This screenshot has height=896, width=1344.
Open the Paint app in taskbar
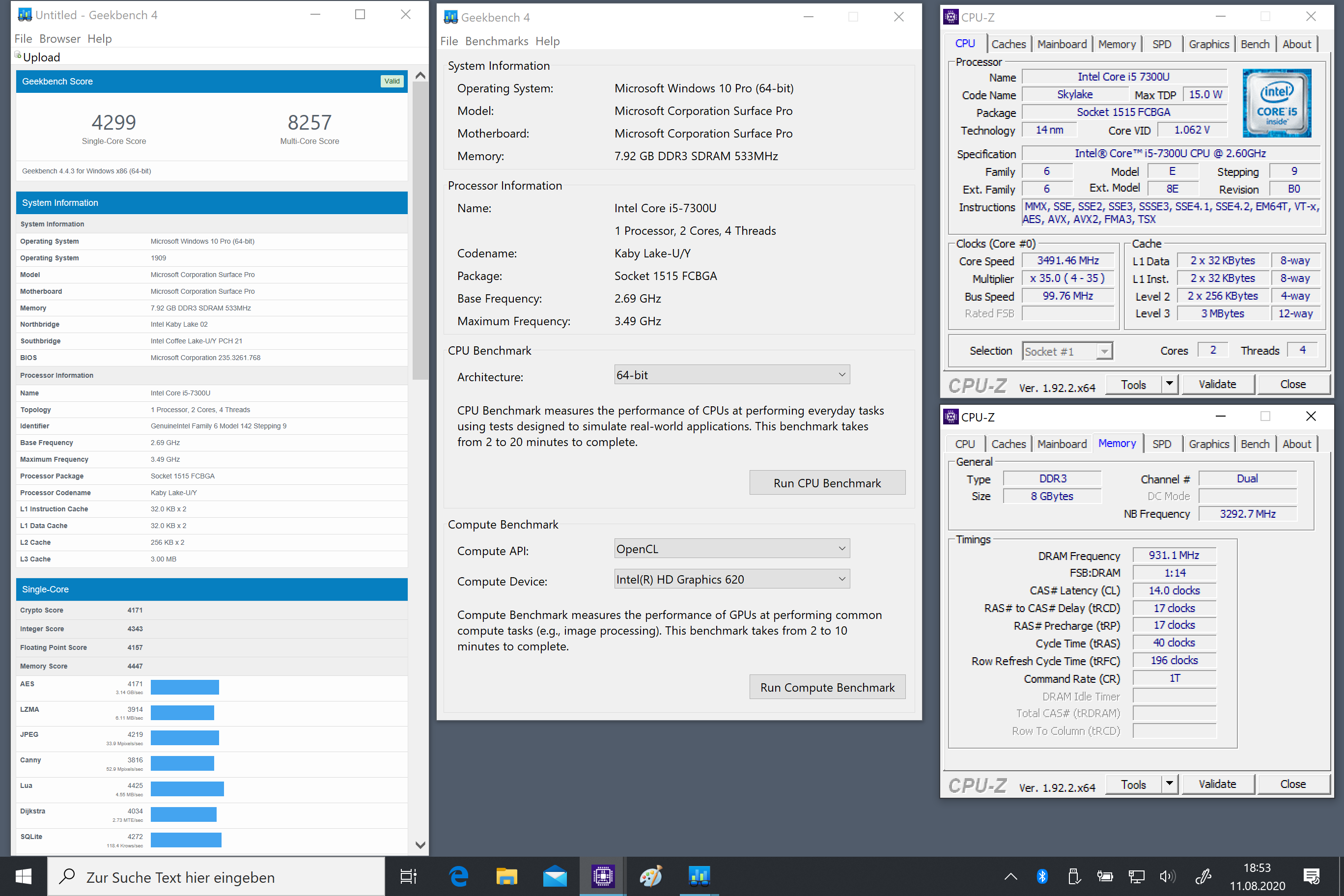(651, 876)
